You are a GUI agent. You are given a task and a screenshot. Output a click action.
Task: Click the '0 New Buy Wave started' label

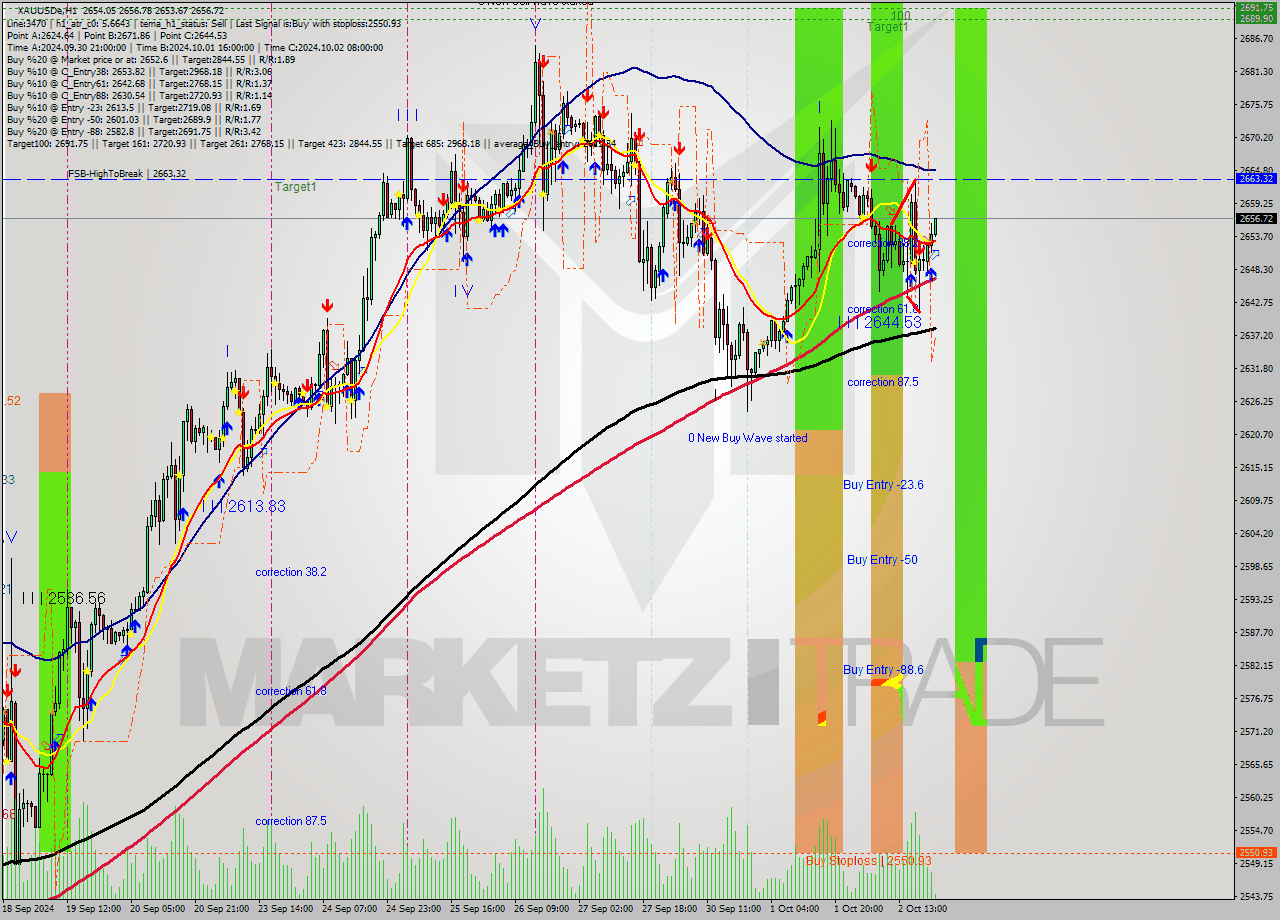(x=748, y=438)
